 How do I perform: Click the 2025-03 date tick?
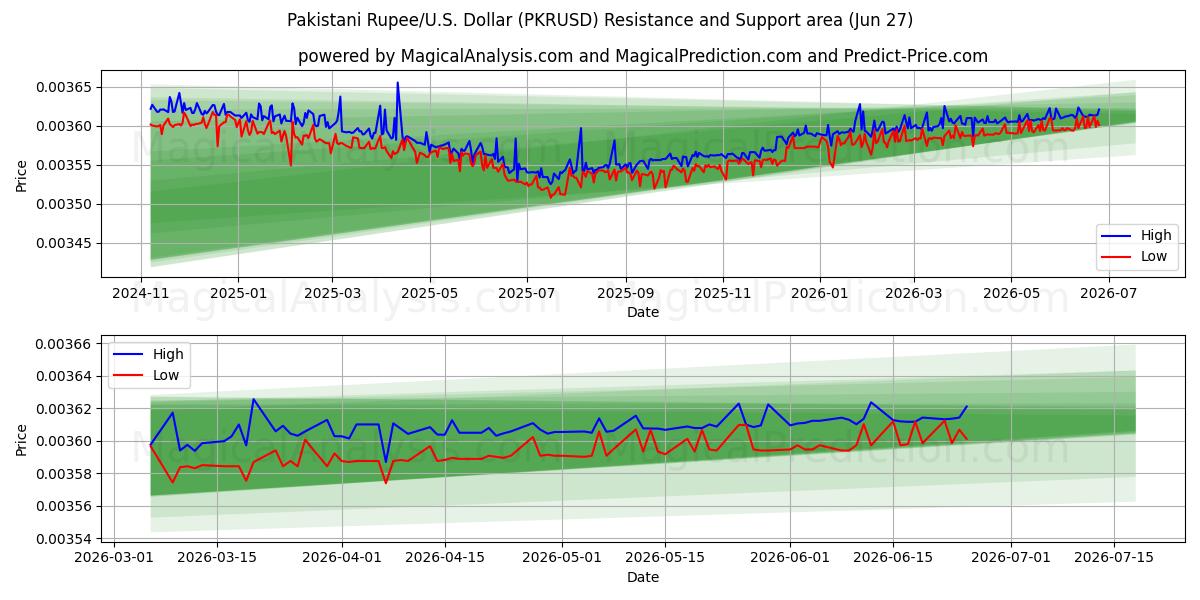[332, 293]
